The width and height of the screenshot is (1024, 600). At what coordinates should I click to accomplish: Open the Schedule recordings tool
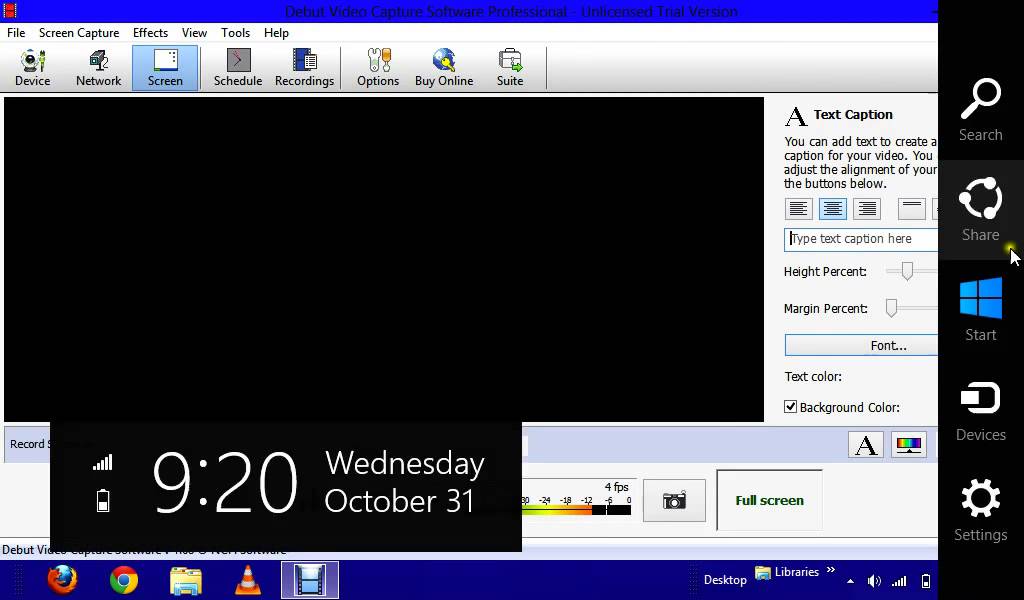(238, 68)
